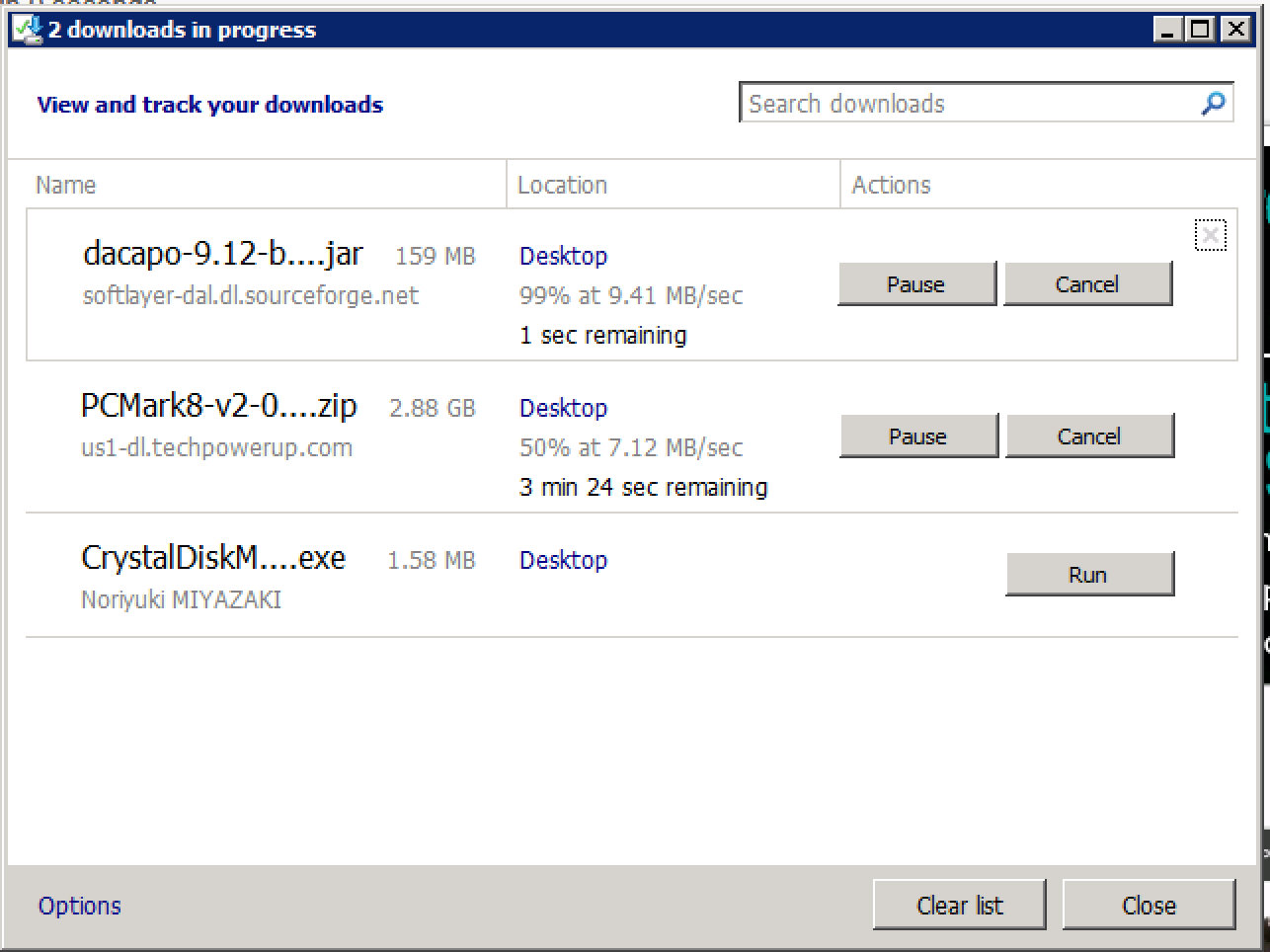Viewport: 1270px width, 952px height.
Task: Click the Location column header
Action: [x=562, y=185]
